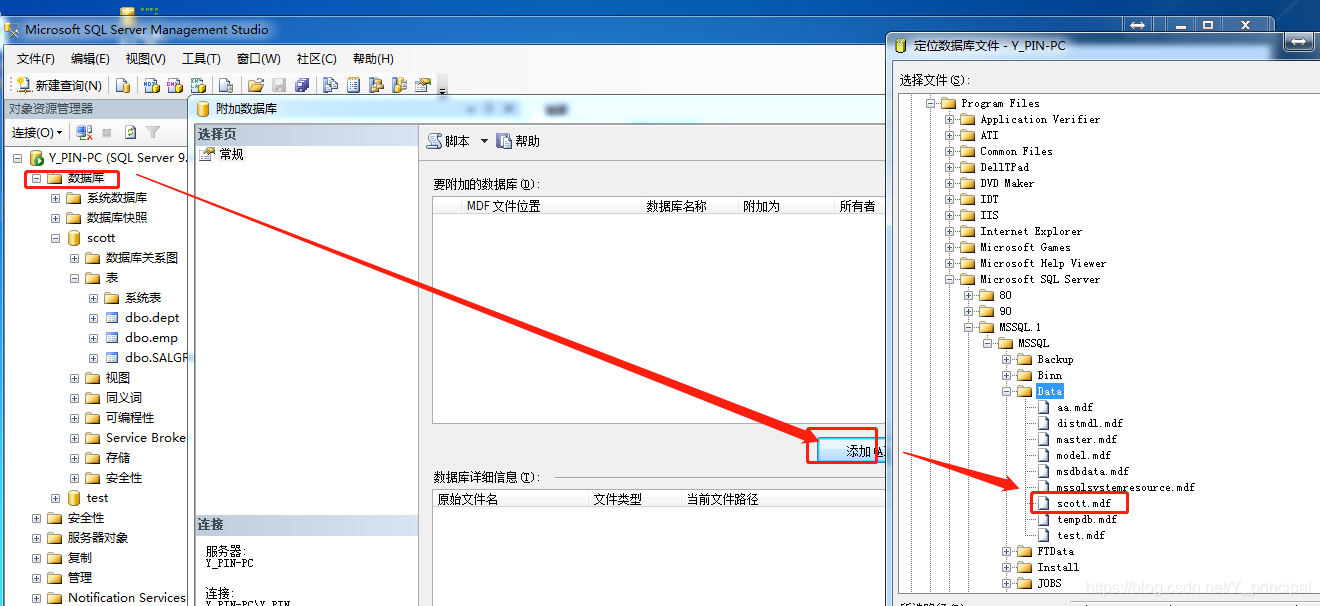Open the 脚本 dropdown arrow

point(484,141)
